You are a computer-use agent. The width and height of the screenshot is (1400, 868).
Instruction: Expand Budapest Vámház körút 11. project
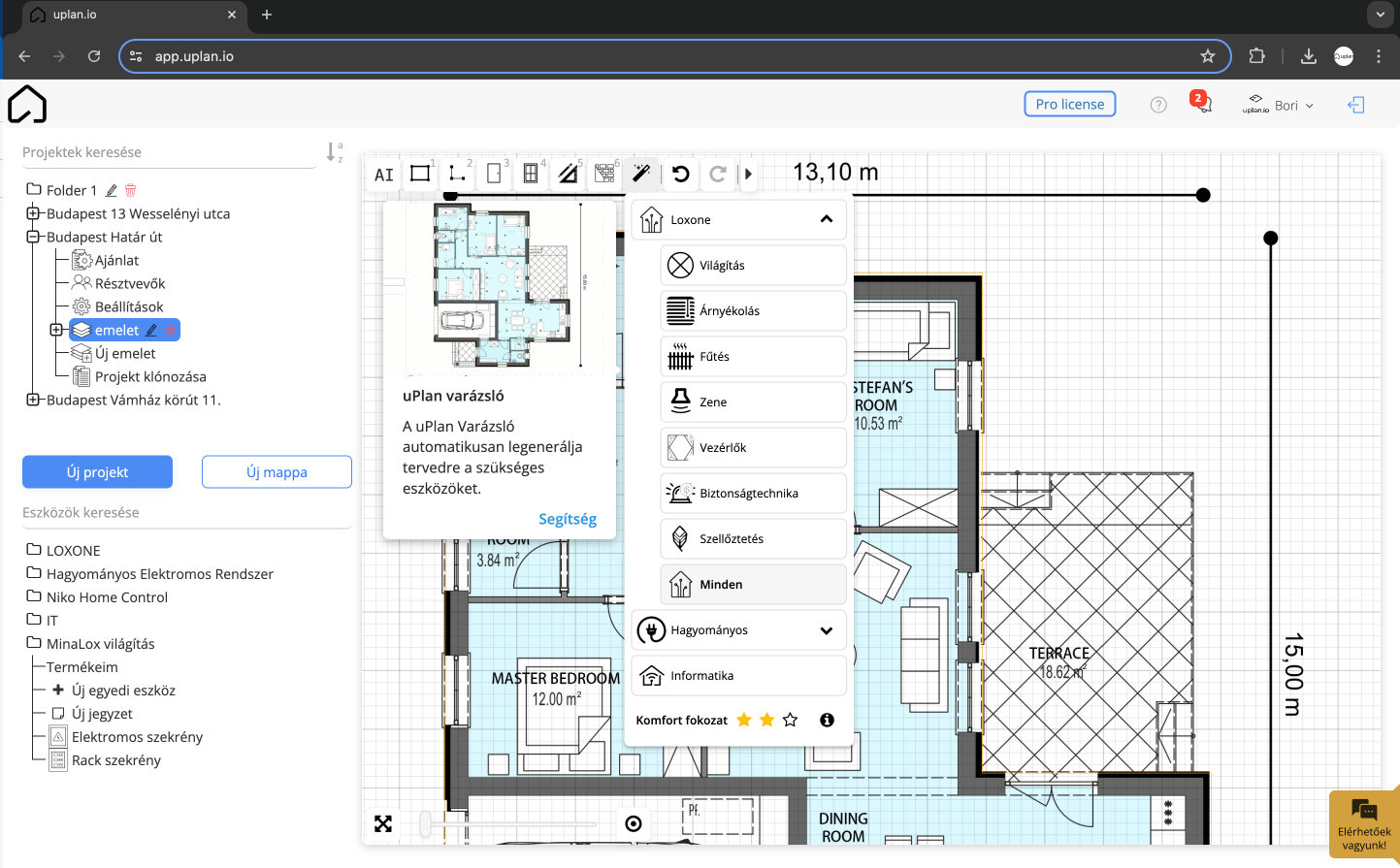click(x=33, y=400)
